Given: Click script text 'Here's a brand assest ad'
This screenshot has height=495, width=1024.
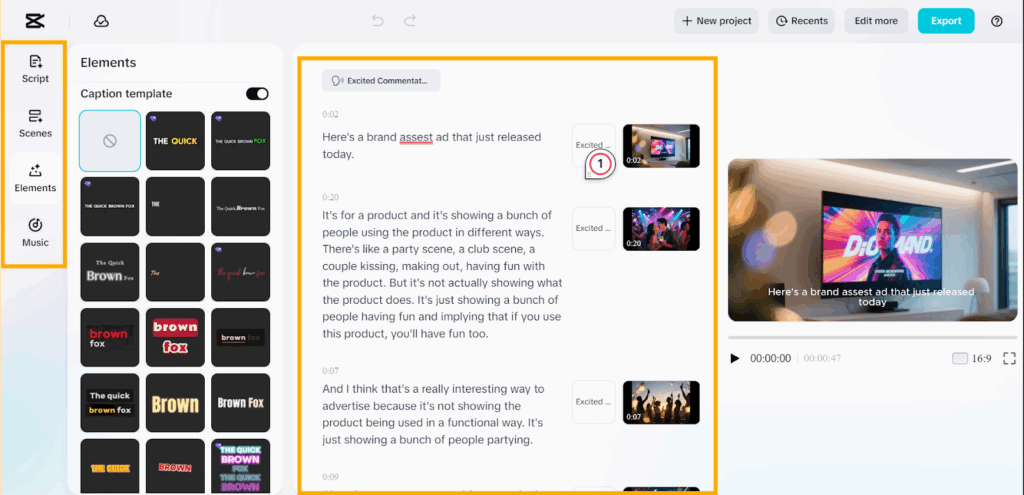Looking at the screenshot, I should [387, 137].
